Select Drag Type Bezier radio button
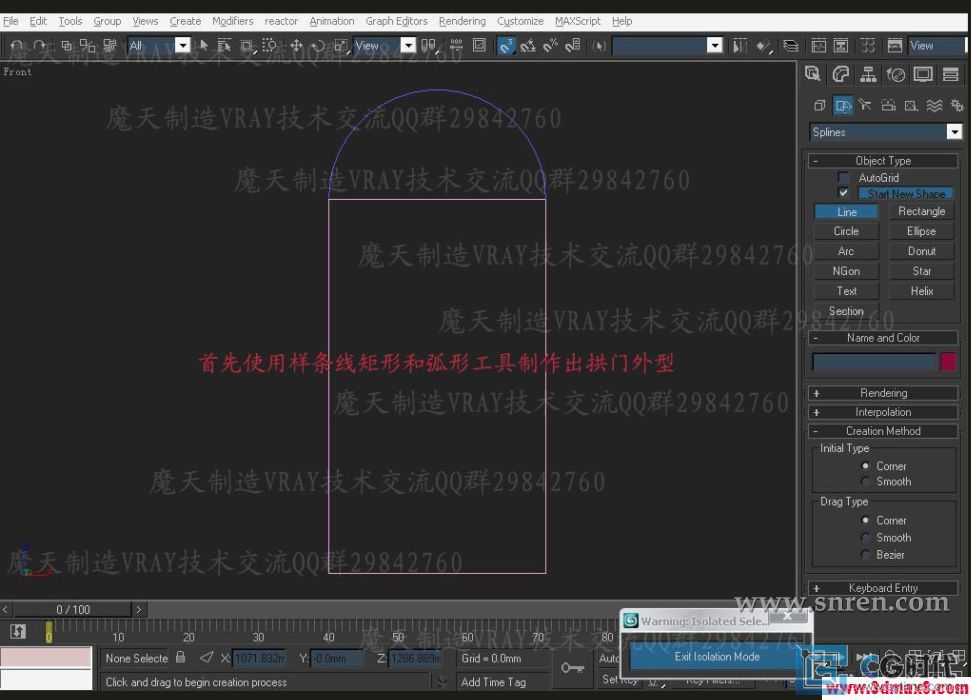Screen dimensions: 971x700 click(x=865, y=555)
